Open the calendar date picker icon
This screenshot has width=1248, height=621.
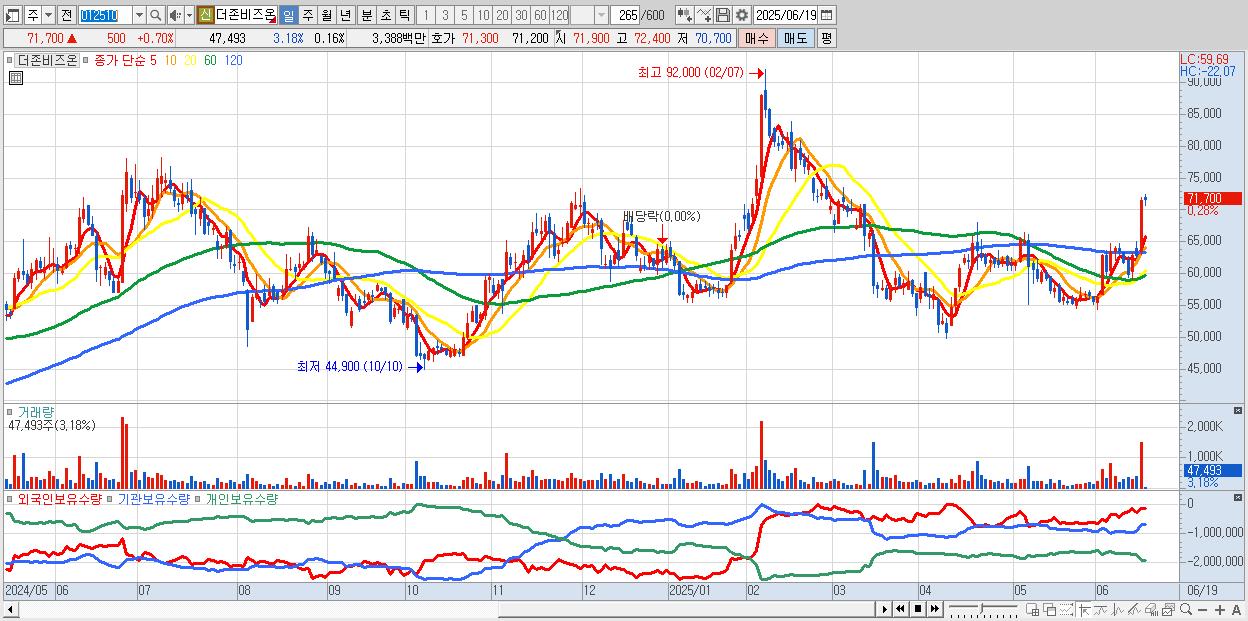[x=826, y=15]
